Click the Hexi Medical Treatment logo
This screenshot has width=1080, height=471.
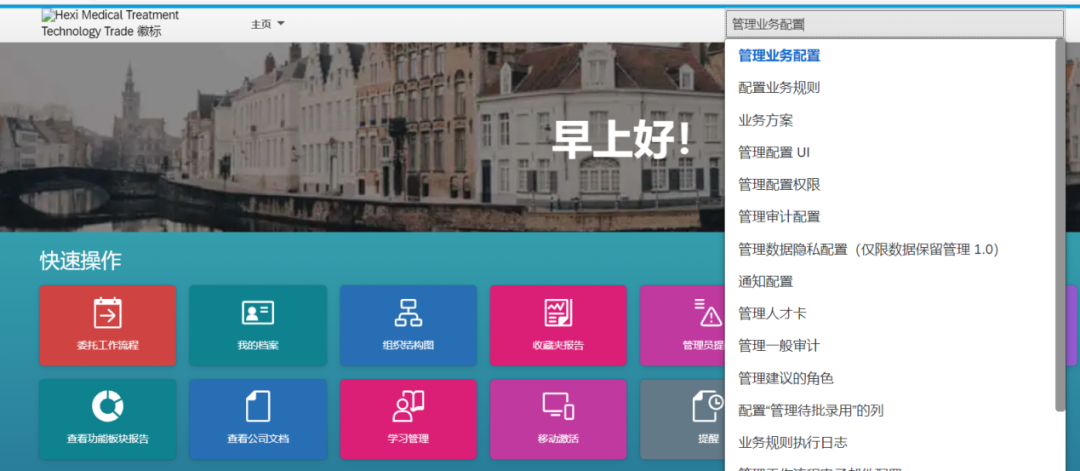tap(110, 23)
